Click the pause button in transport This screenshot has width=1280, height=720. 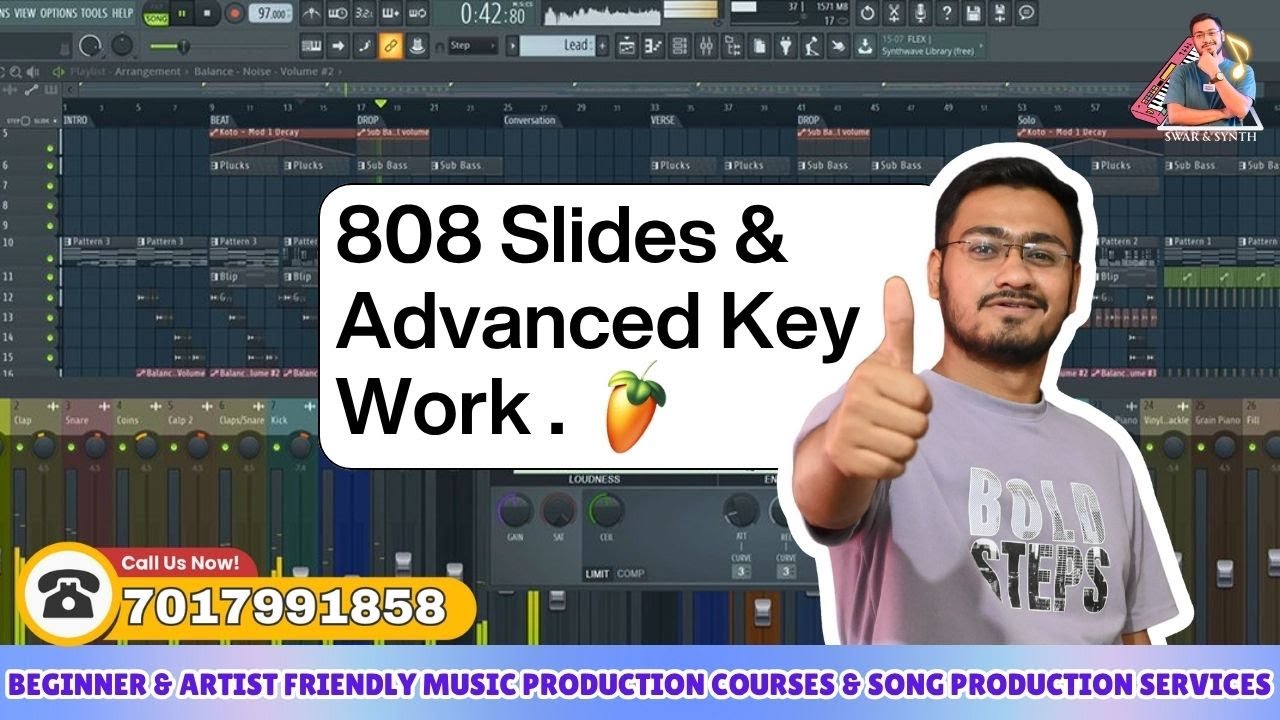pos(182,14)
